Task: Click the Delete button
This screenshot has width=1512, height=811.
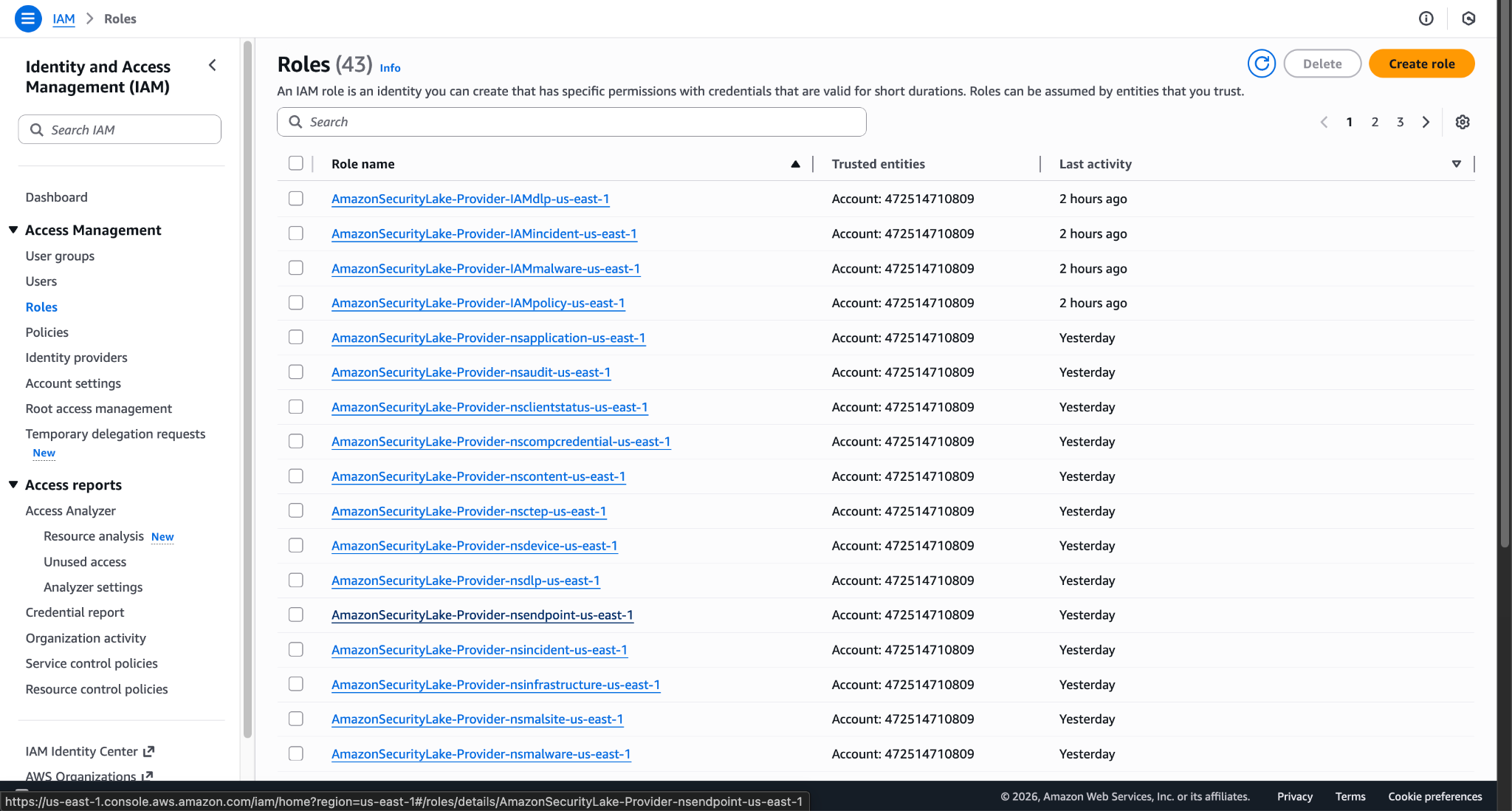Action: point(1322,64)
